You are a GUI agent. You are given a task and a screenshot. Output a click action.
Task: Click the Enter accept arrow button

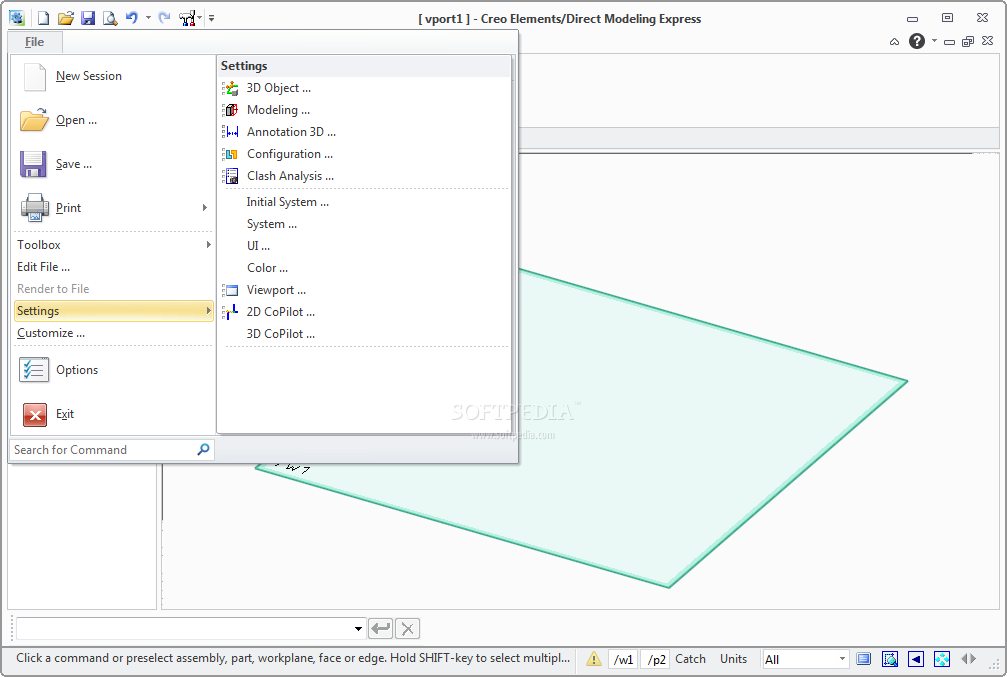tap(381, 628)
